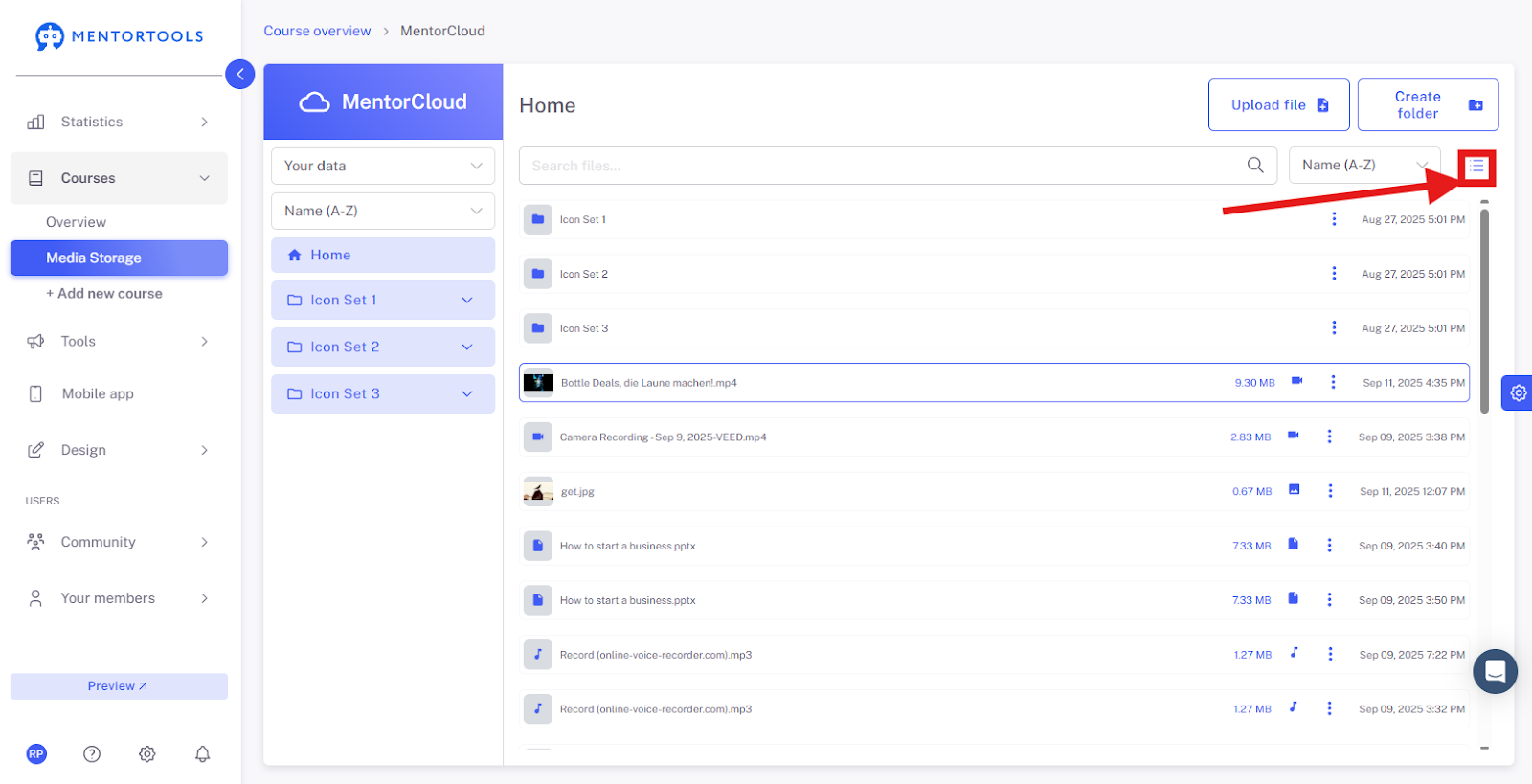The width and height of the screenshot is (1532, 784).
Task: Open options menu for Icon Set 1 row
Action: [x=1334, y=219]
